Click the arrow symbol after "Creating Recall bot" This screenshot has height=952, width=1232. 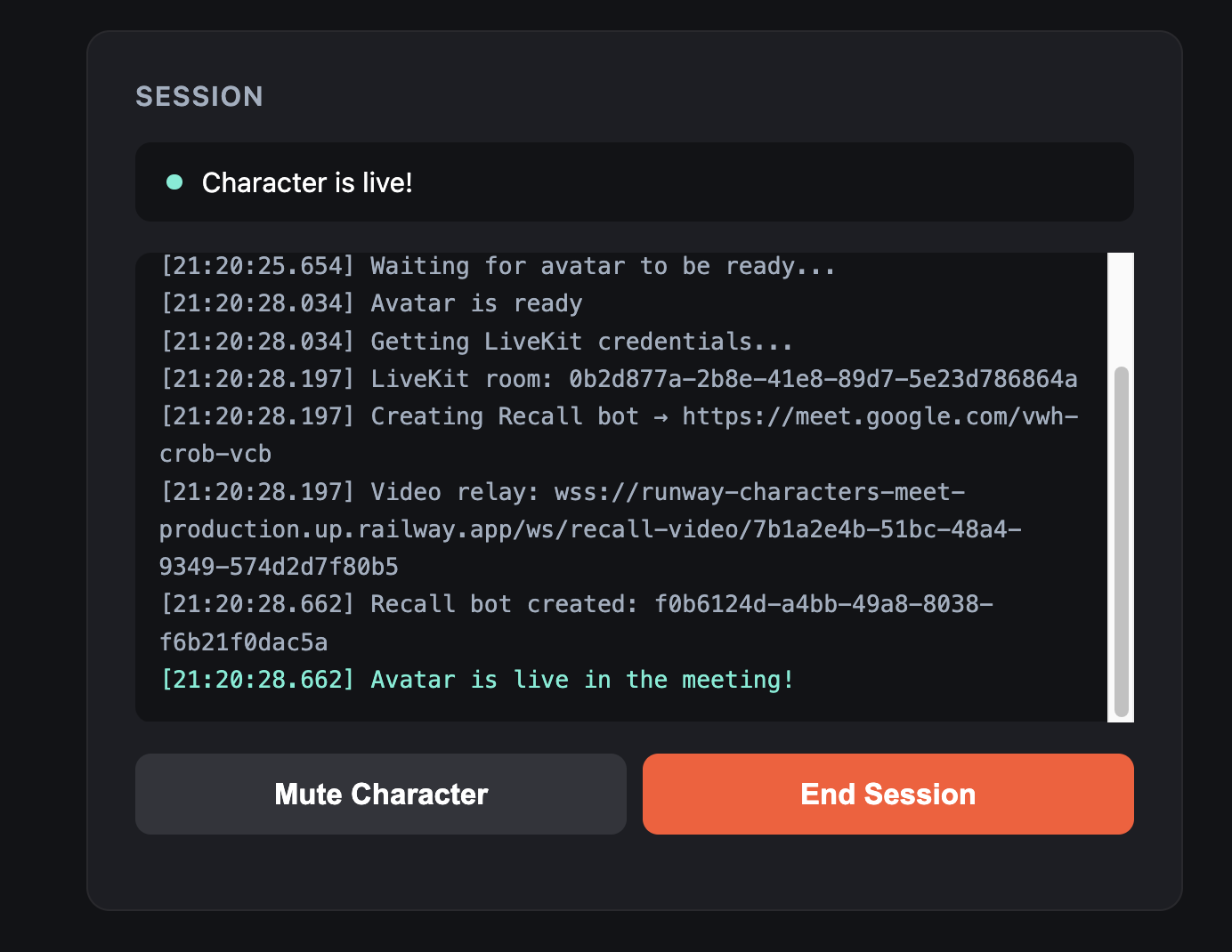point(661,416)
